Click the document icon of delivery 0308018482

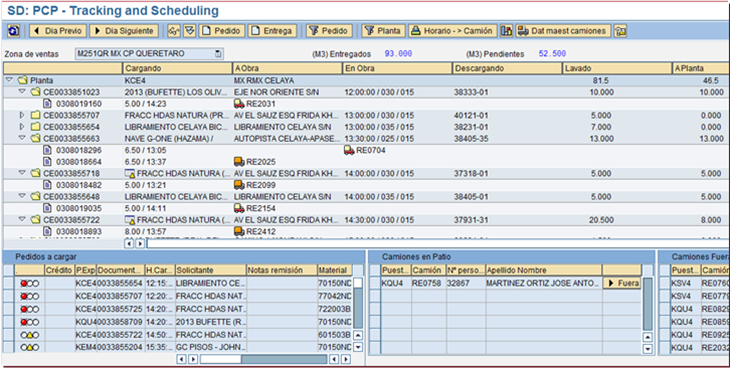[47, 185]
